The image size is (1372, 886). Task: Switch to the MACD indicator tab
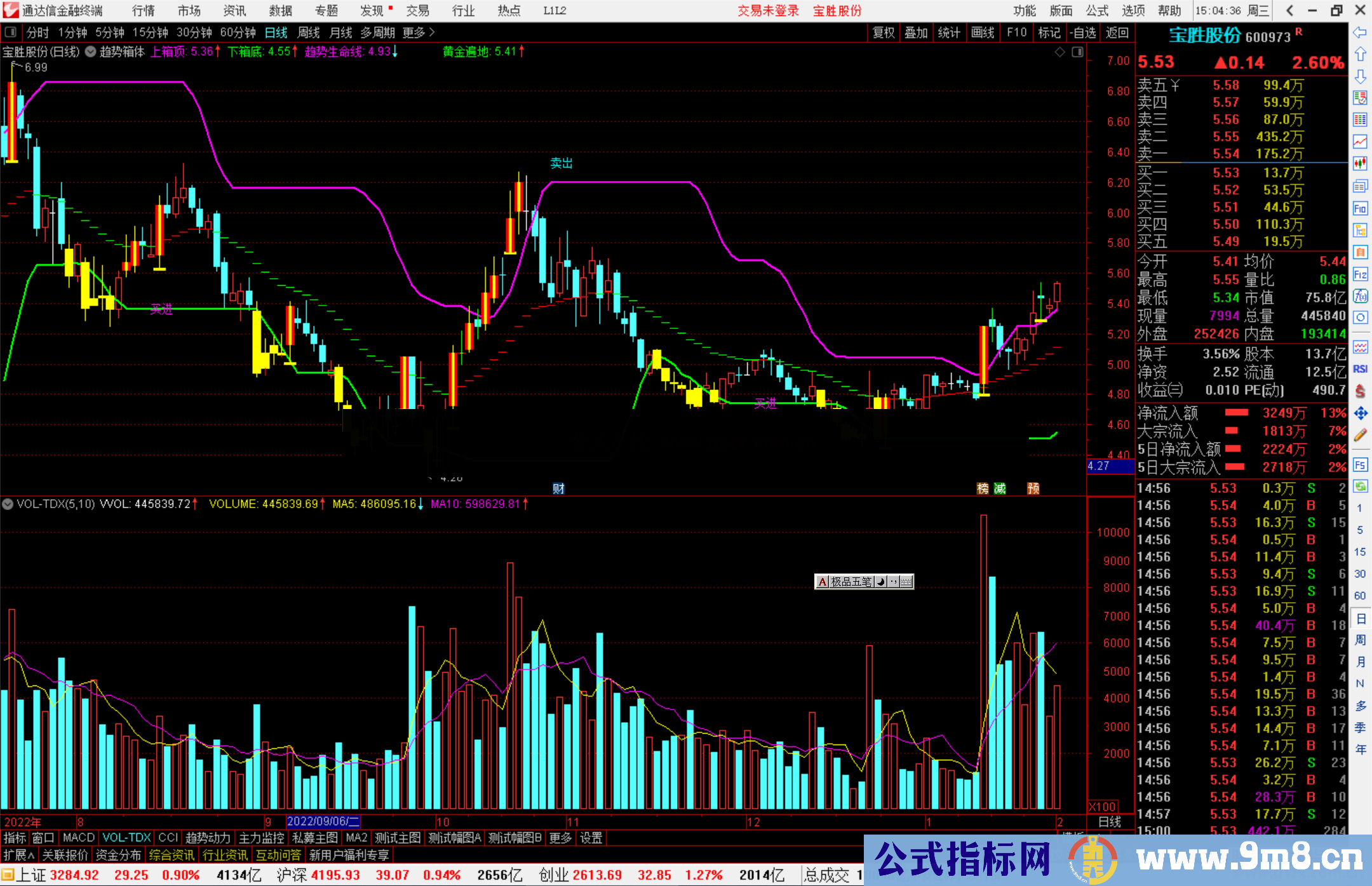[79, 838]
